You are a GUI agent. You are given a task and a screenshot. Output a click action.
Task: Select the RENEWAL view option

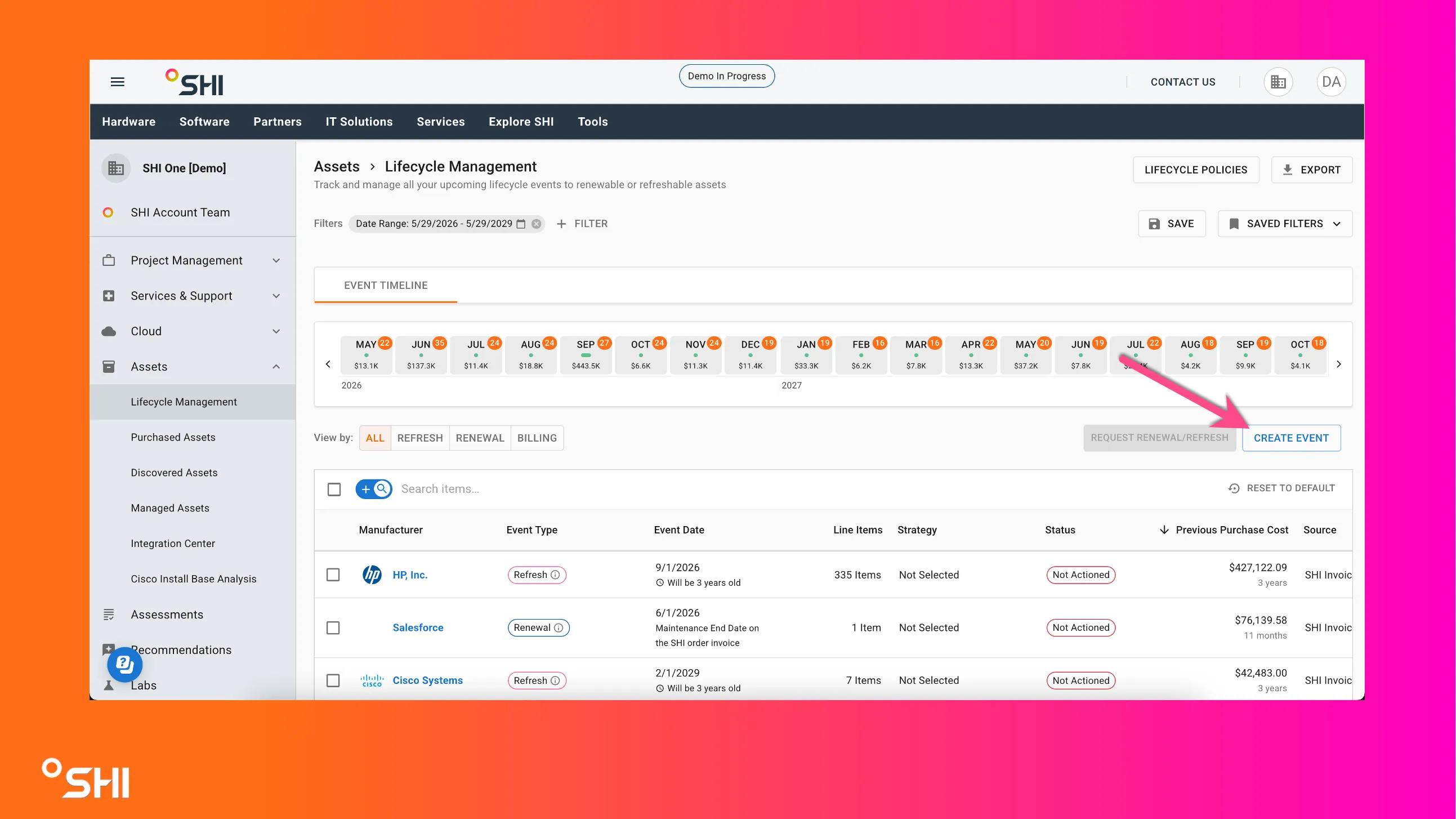click(480, 438)
